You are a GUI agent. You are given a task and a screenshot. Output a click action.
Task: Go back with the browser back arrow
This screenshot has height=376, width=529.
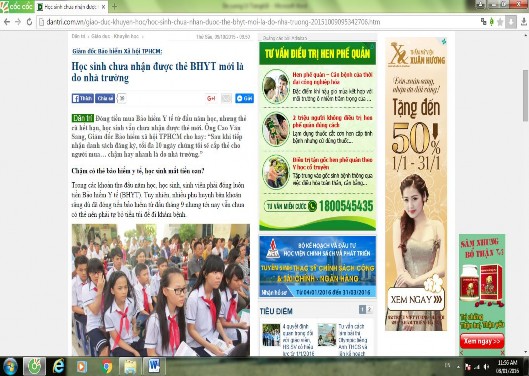click(7, 22)
